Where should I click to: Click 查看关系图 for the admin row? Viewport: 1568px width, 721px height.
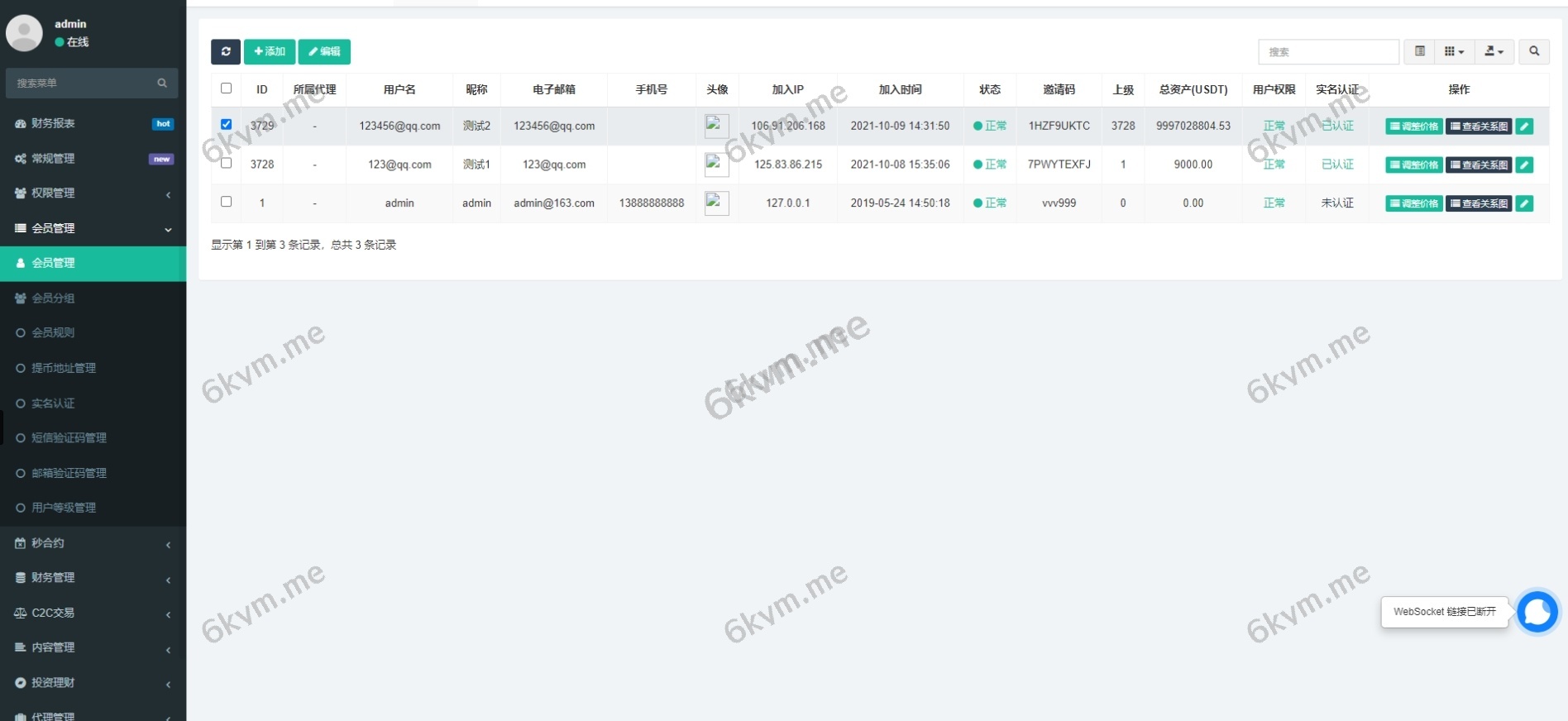click(x=1479, y=203)
